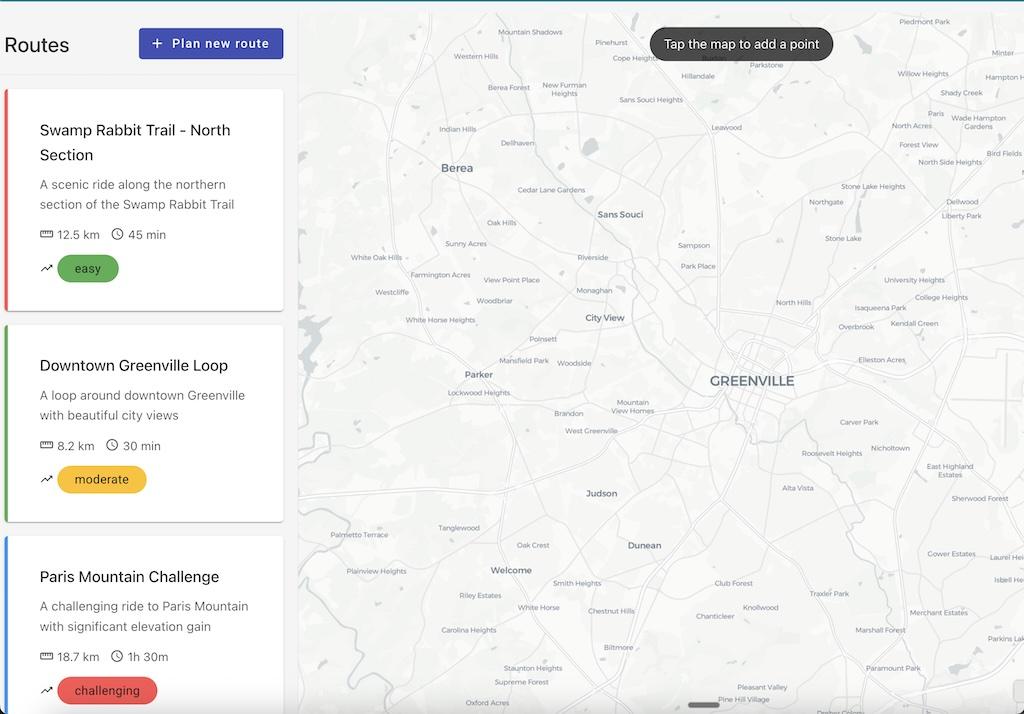Click the Parker label on the map
Screen dimensions: 1024x714
tap(479, 374)
